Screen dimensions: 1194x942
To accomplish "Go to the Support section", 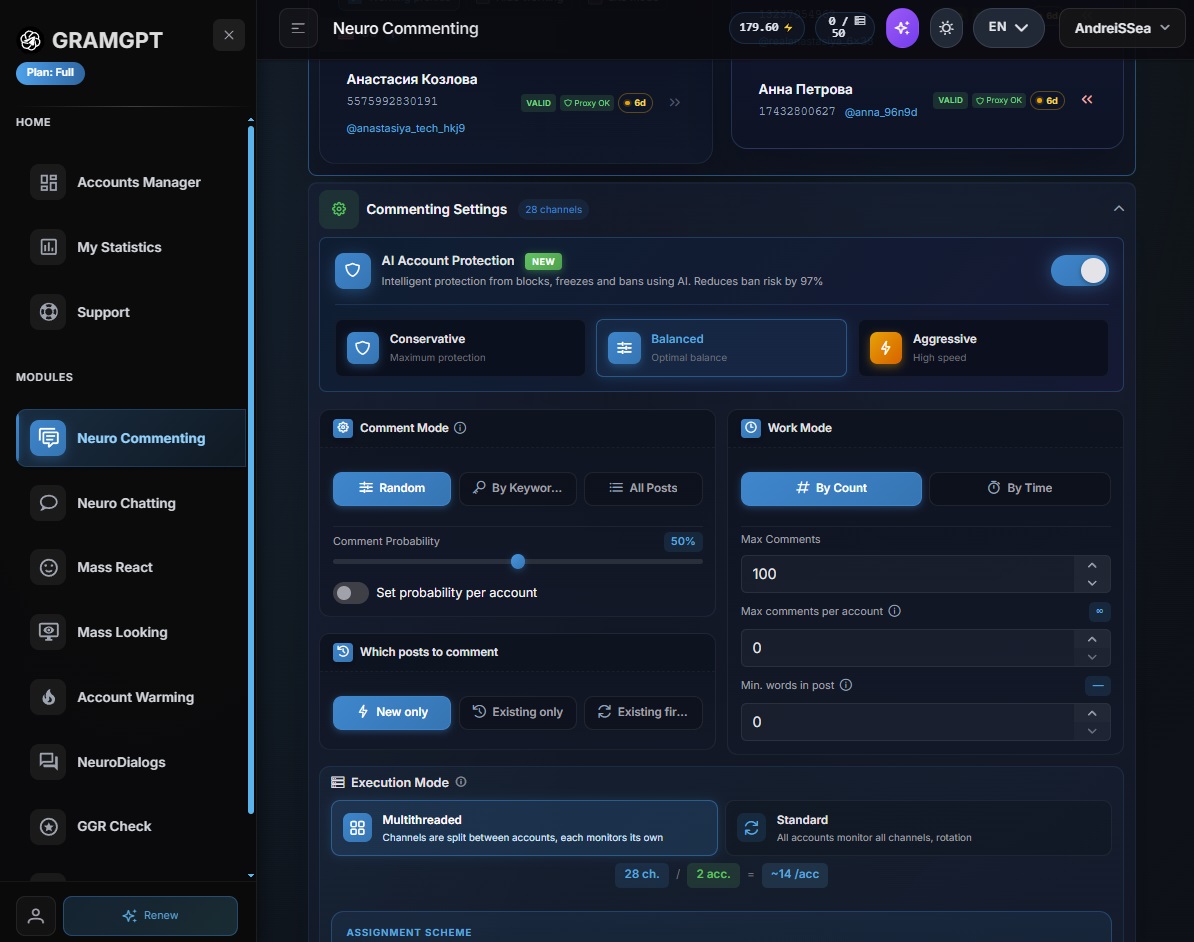I will [131, 312].
